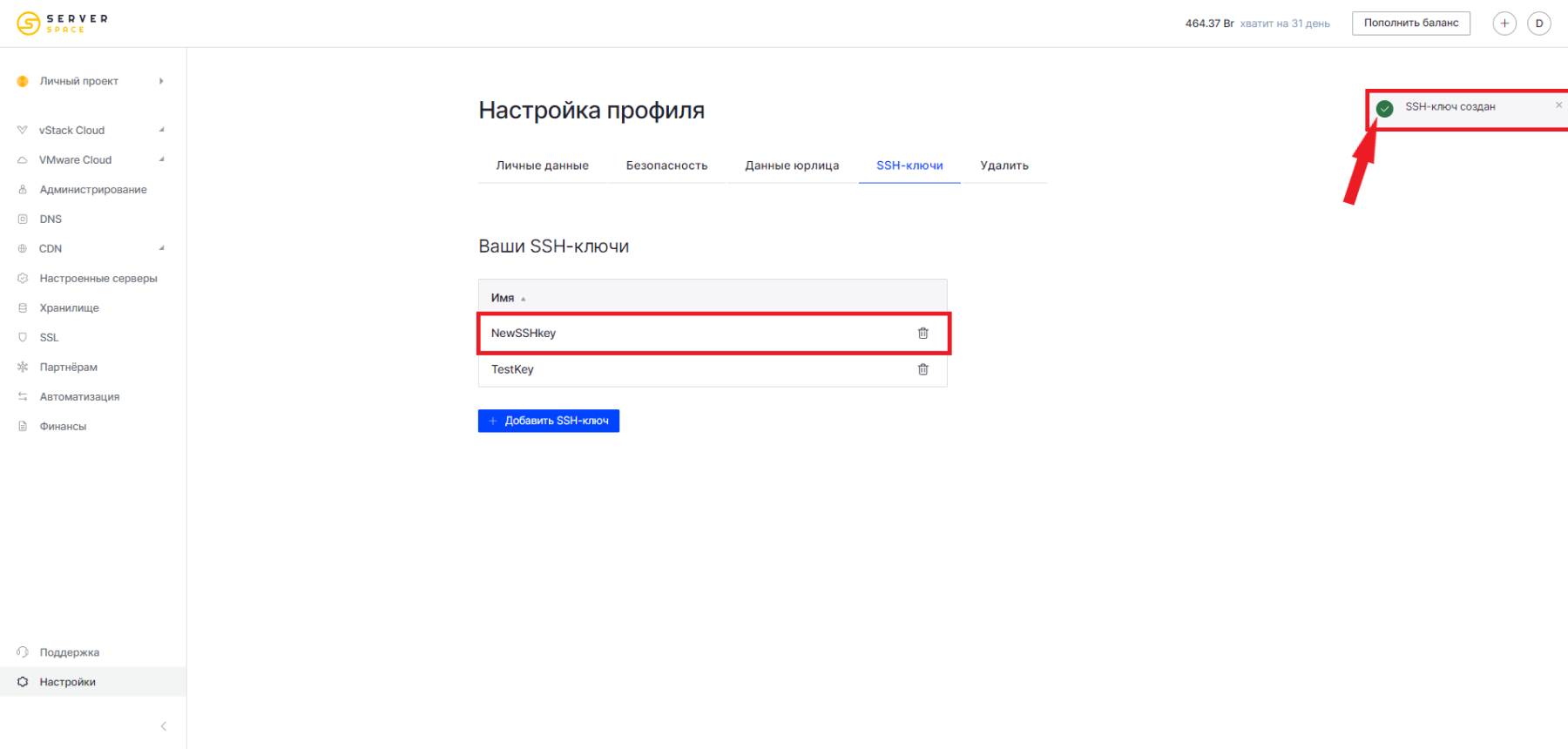Select the NewSSHkey row name
Image resolution: width=1568 pixels, height=749 pixels.
[524, 333]
